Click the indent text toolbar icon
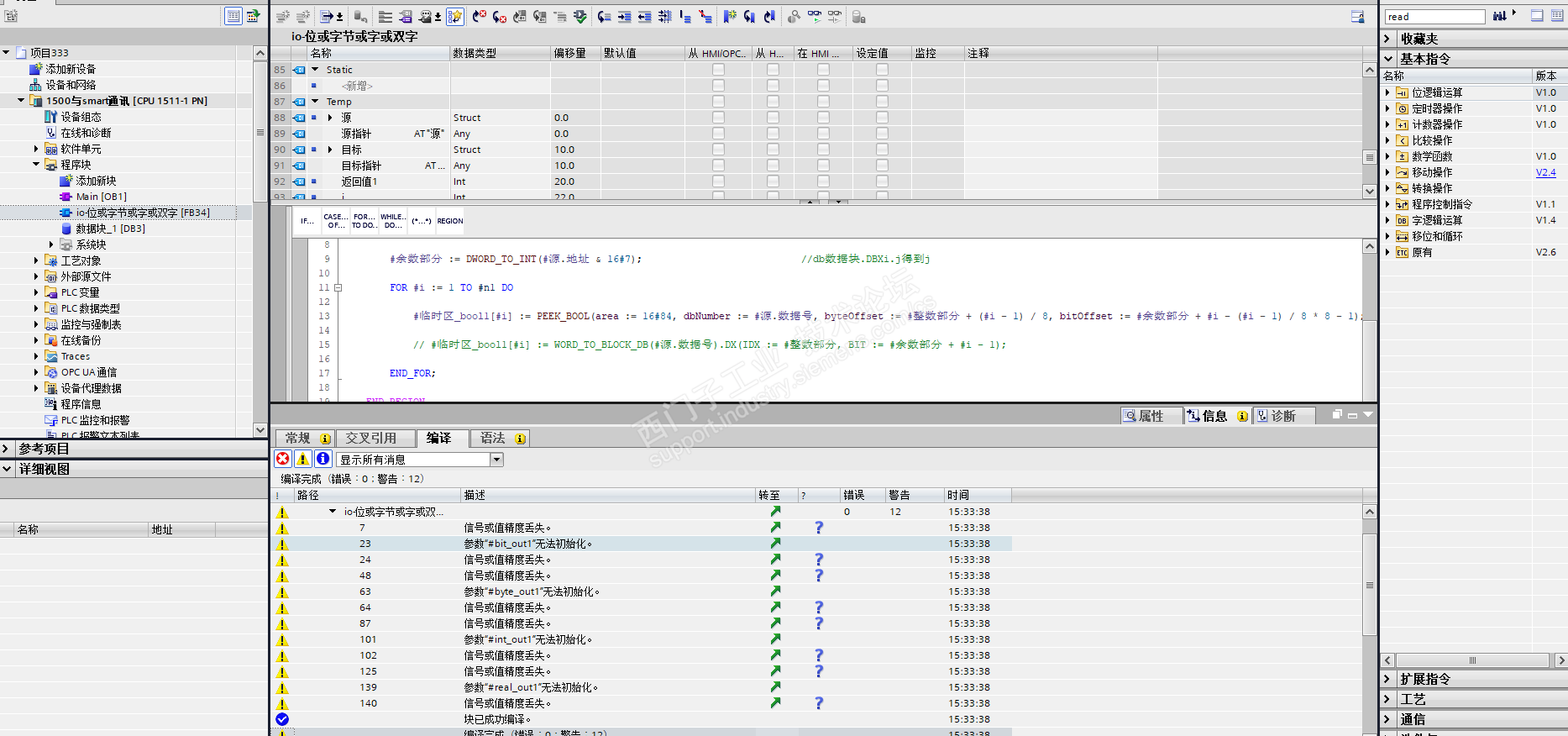1568x736 pixels. tap(625, 17)
